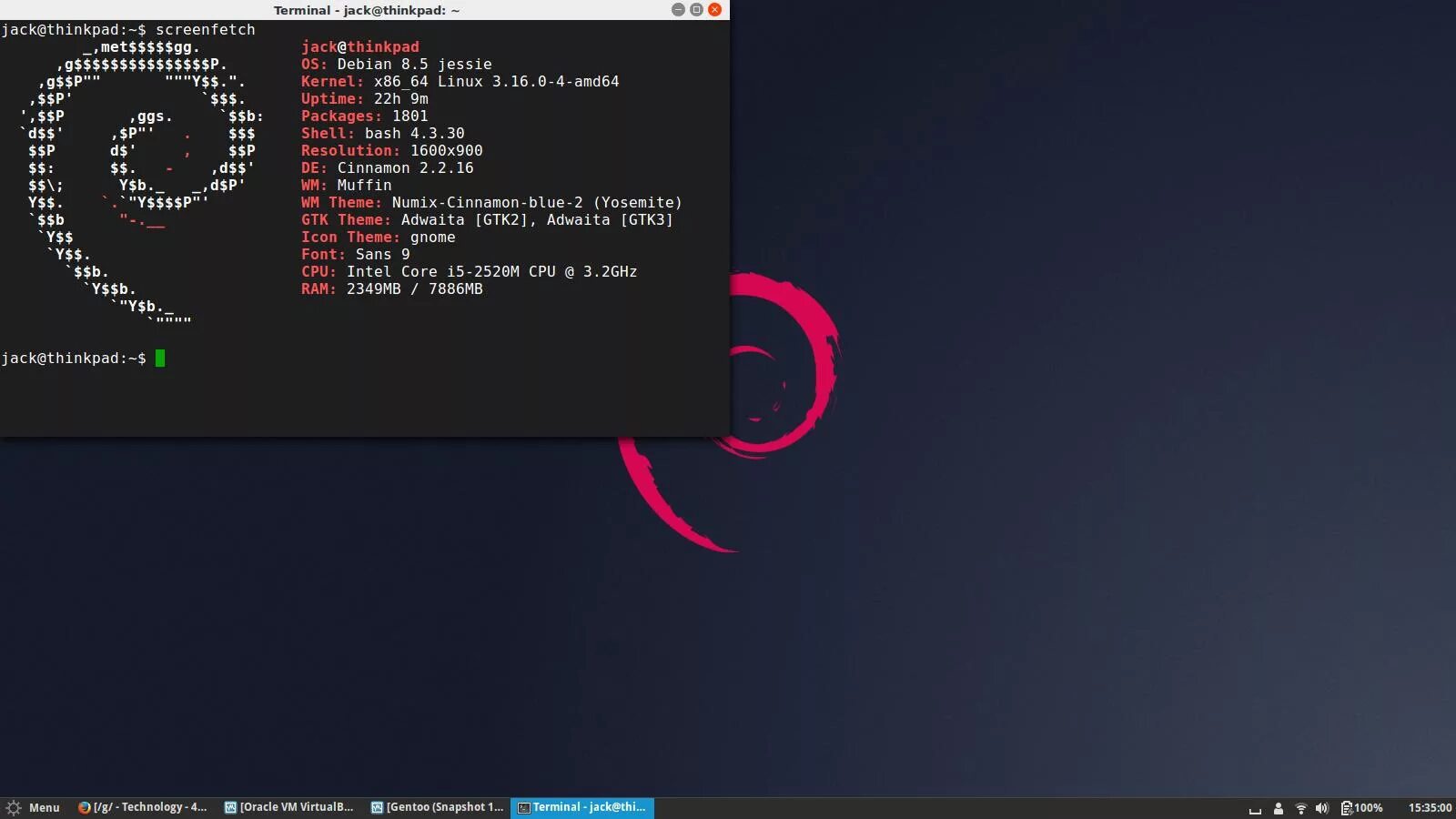
Task: Click the 100% battery percentage label
Action: 1369,808
